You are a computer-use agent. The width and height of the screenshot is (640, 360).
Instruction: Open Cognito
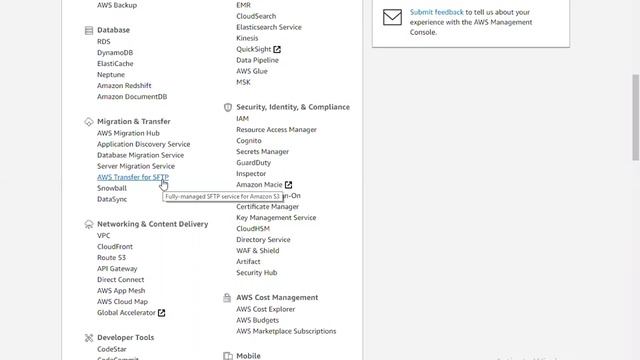click(x=249, y=141)
